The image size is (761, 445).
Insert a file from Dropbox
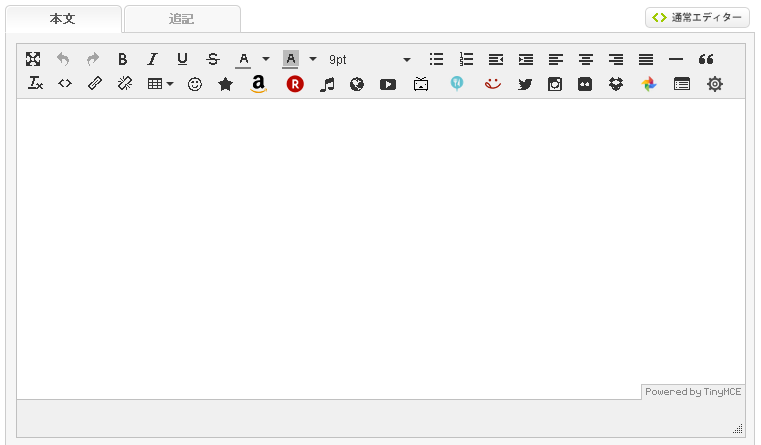616,84
